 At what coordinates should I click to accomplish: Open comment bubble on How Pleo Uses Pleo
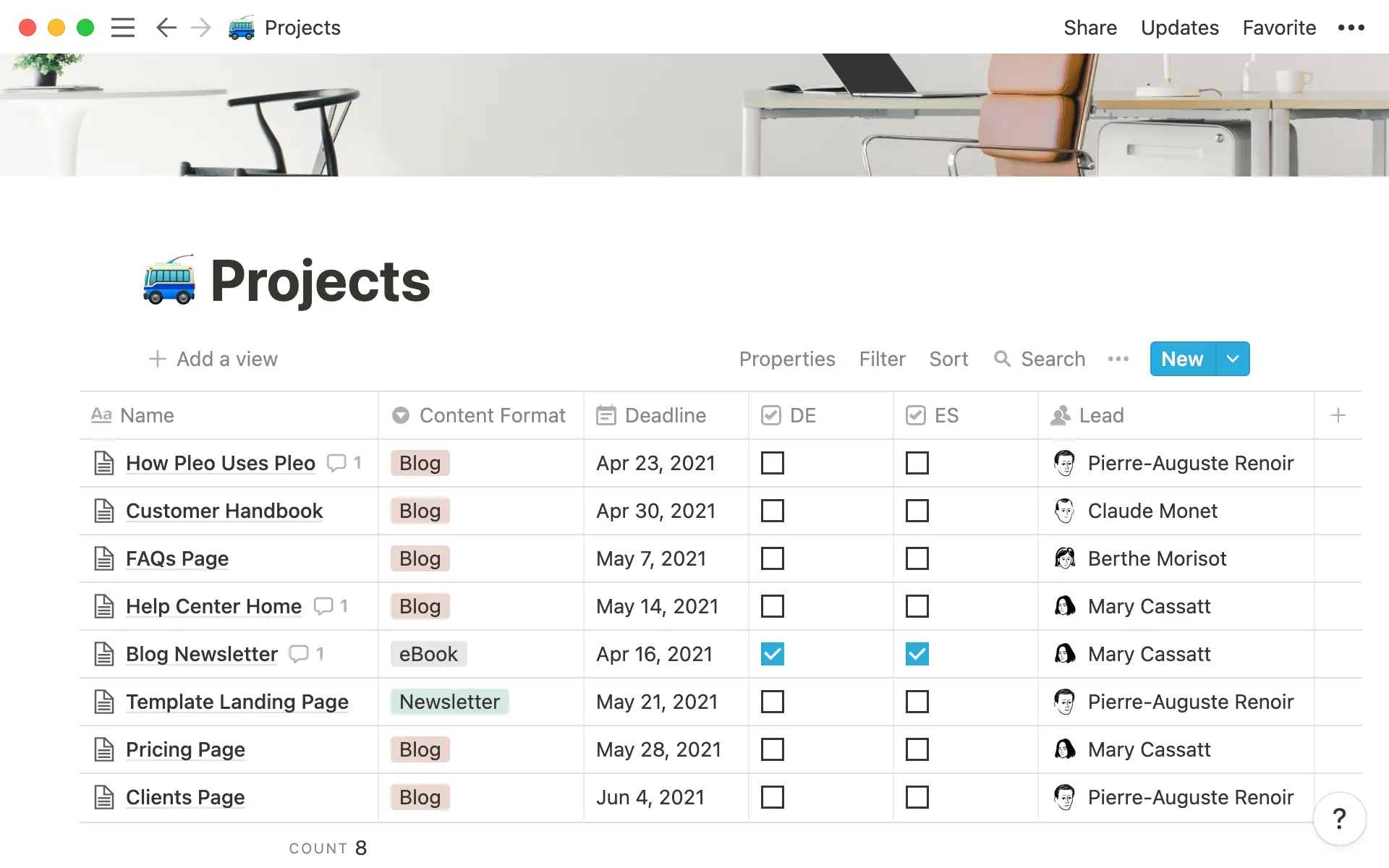[336, 463]
